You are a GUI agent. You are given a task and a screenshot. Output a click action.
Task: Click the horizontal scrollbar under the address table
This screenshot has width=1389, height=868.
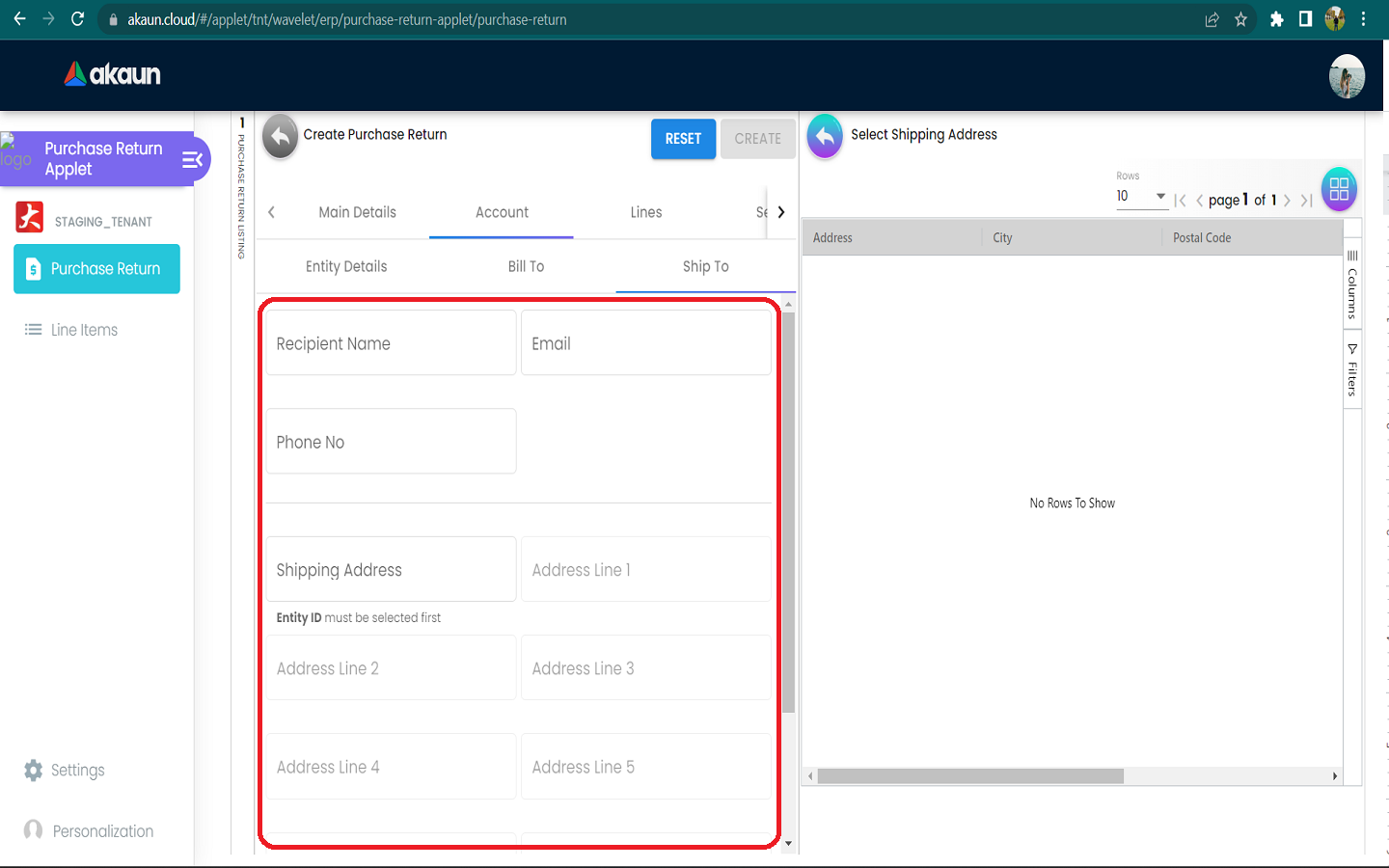tap(970, 776)
